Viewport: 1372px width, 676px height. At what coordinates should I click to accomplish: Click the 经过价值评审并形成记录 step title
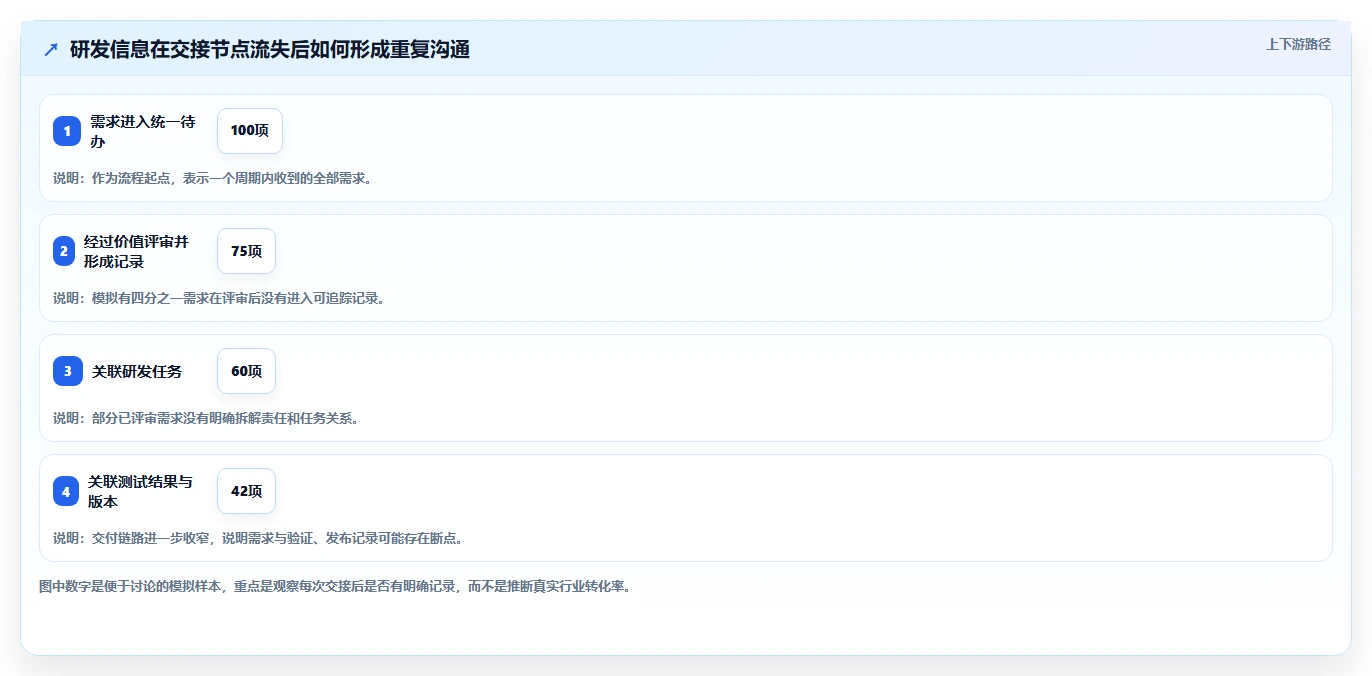[x=136, y=251]
